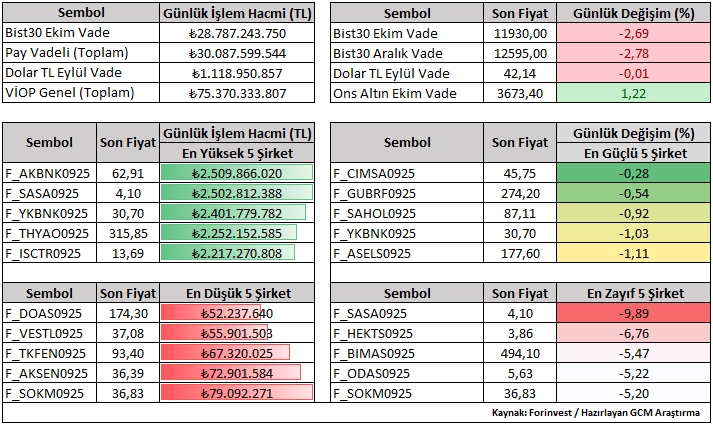Click the "En Düşük 5 Şirket" header

point(237,293)
